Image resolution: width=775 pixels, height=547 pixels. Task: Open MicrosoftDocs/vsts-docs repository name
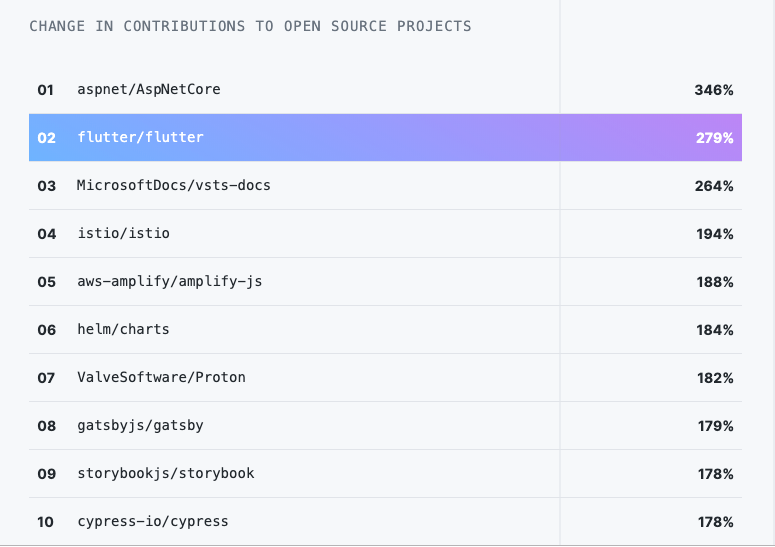pyautogui.click(x=173, y=185)
